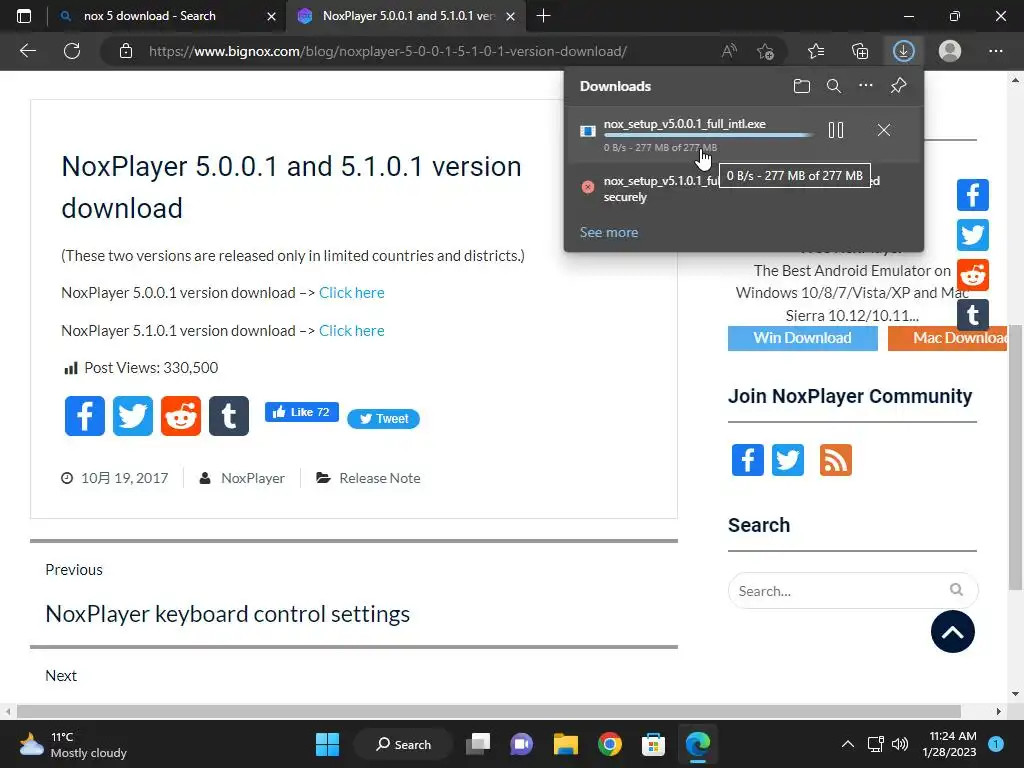Launch Google Chrome from the taskbar
Screen dimensions: 1024x768
[610, 744]
